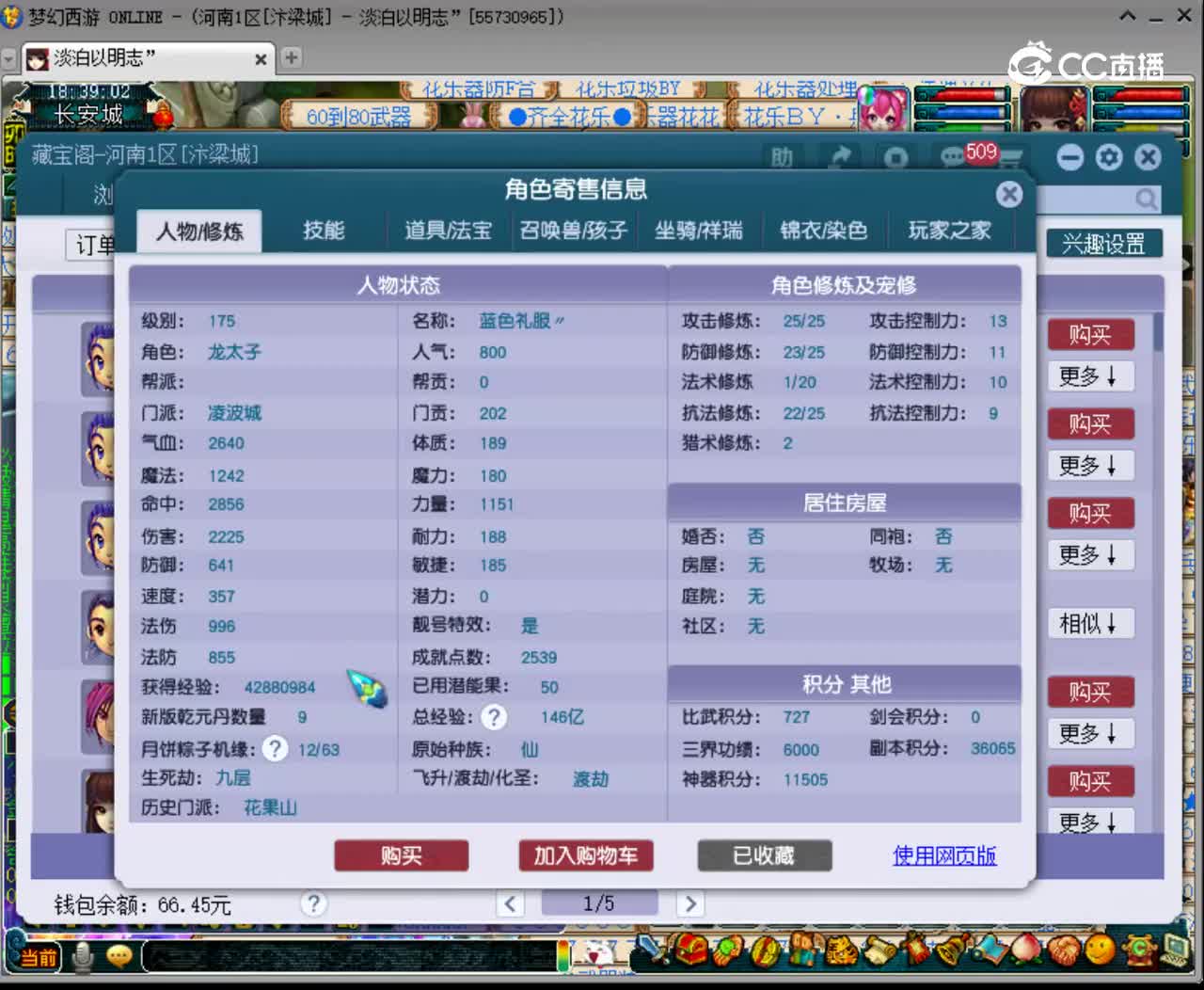Open messages with the 509 badge
The width and height of the screenshot is (1204, 990).
point(966,154)
